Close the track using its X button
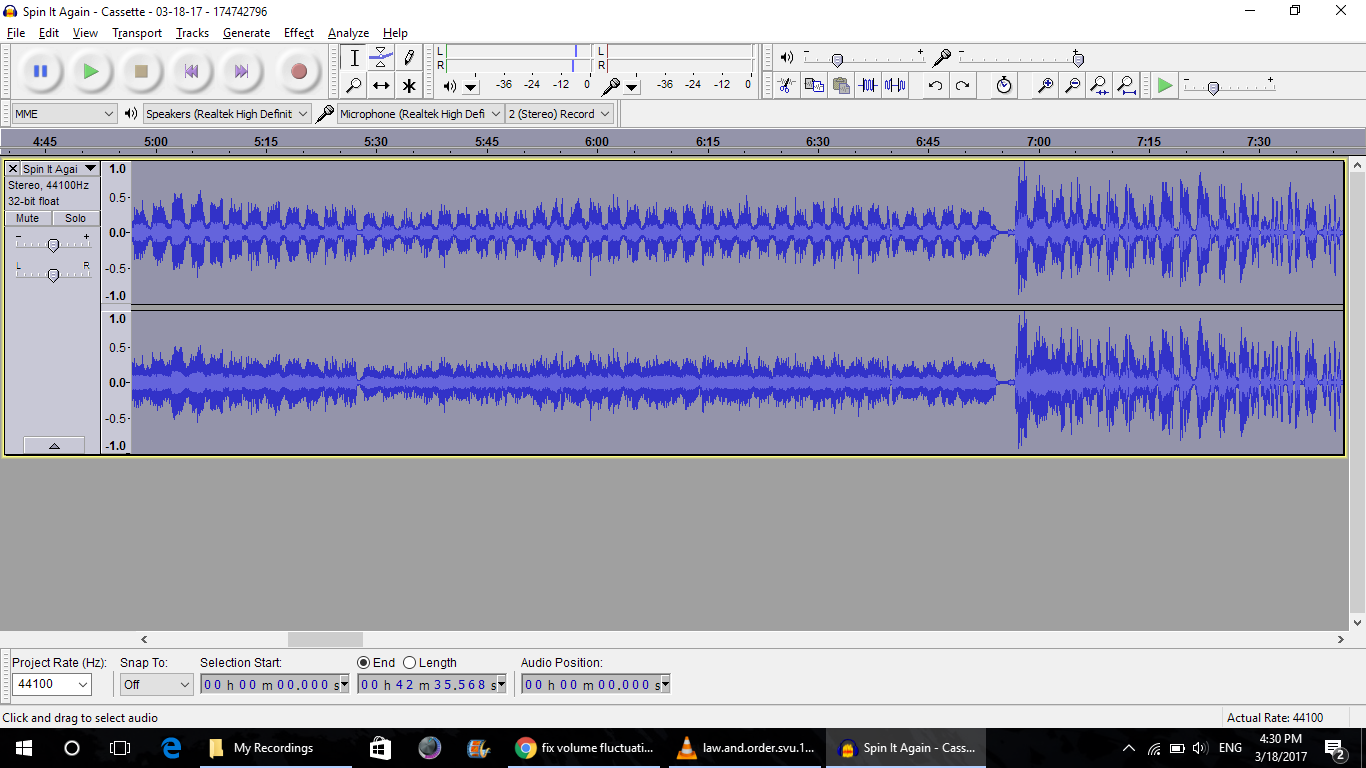 (x=13, y=169)
